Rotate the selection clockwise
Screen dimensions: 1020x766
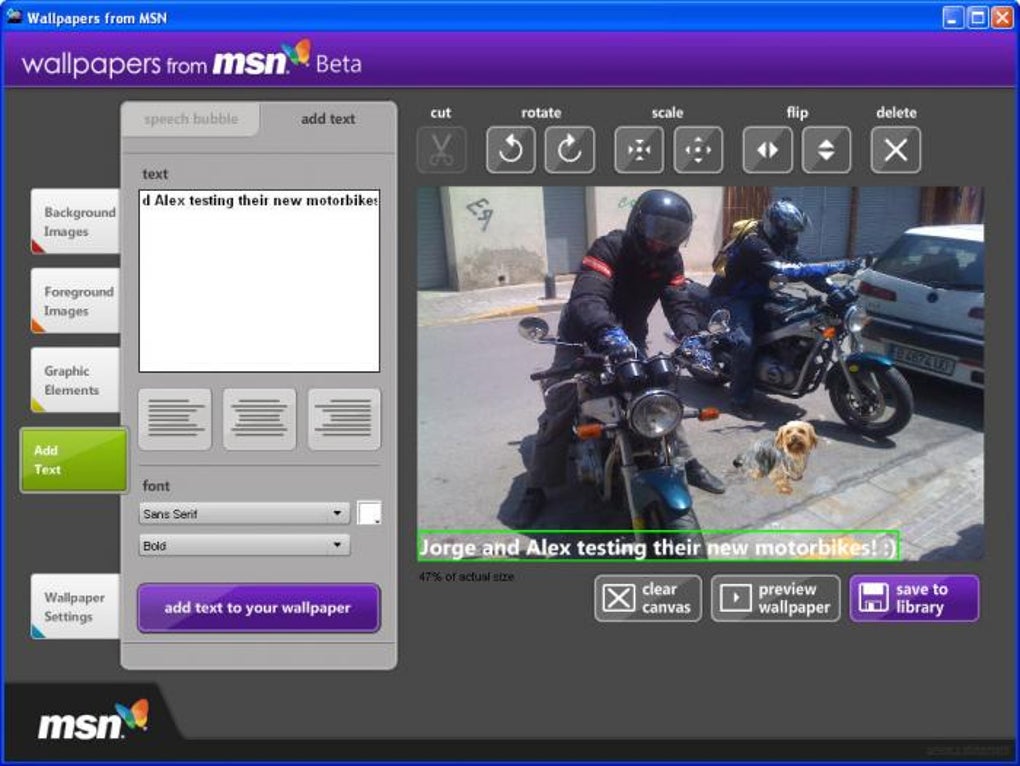point(569,150)
